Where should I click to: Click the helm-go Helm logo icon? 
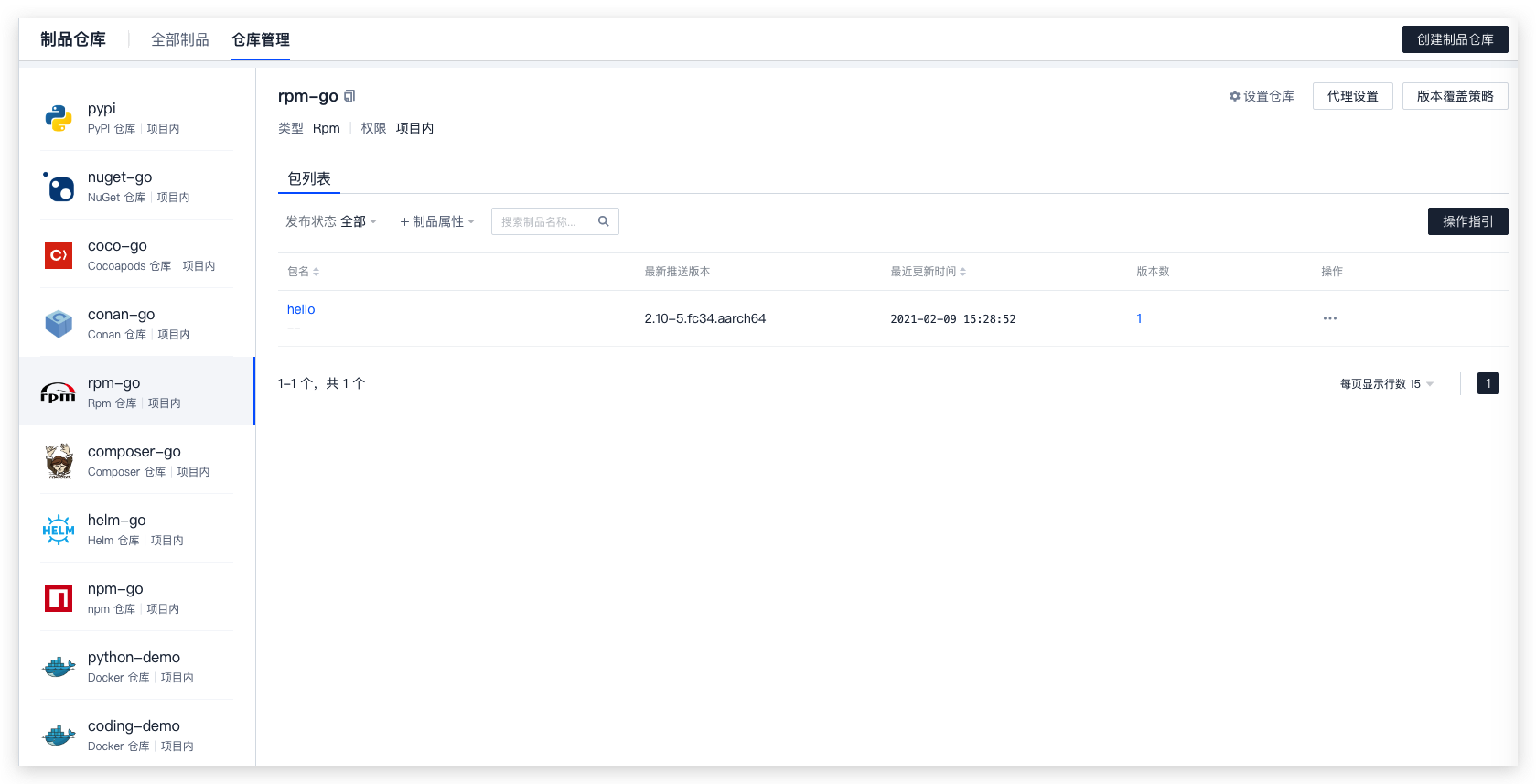59,530
